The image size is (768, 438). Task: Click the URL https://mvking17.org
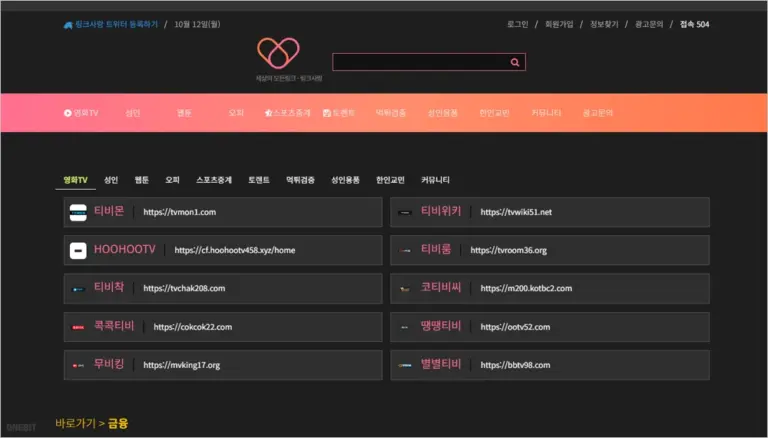pos(181,365)
